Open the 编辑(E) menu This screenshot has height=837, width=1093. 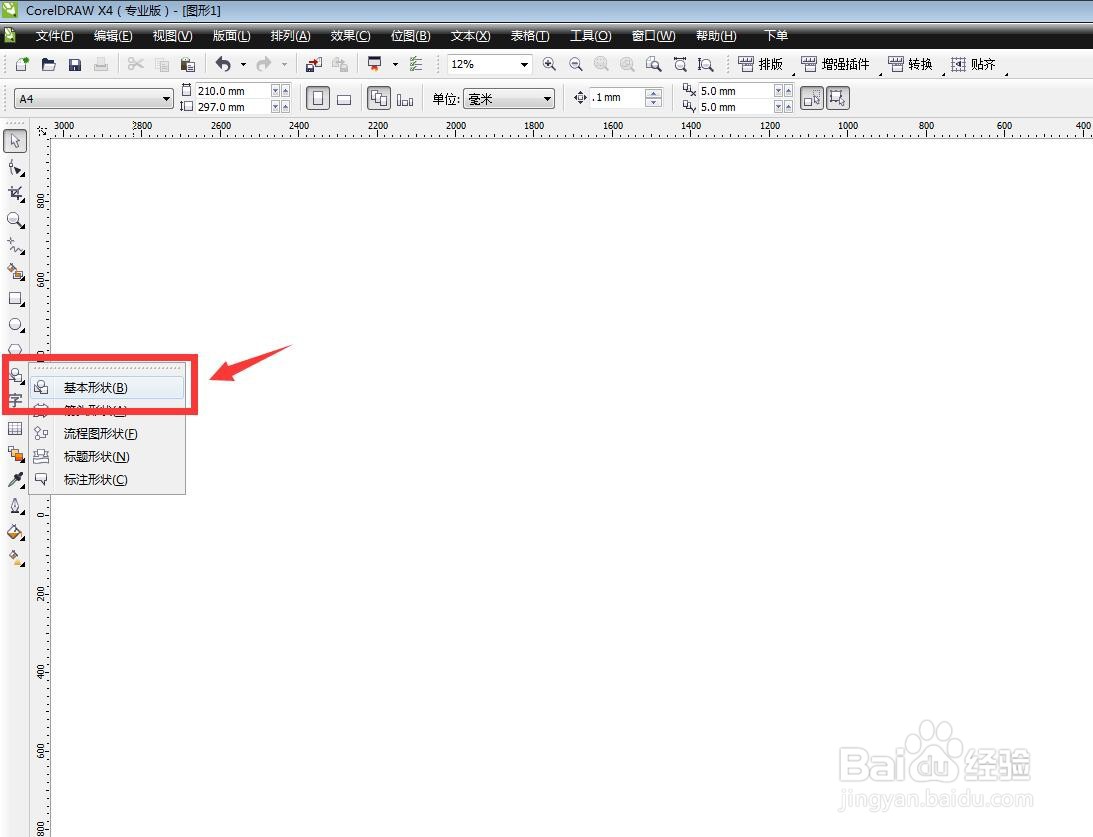tap(113, 36)
